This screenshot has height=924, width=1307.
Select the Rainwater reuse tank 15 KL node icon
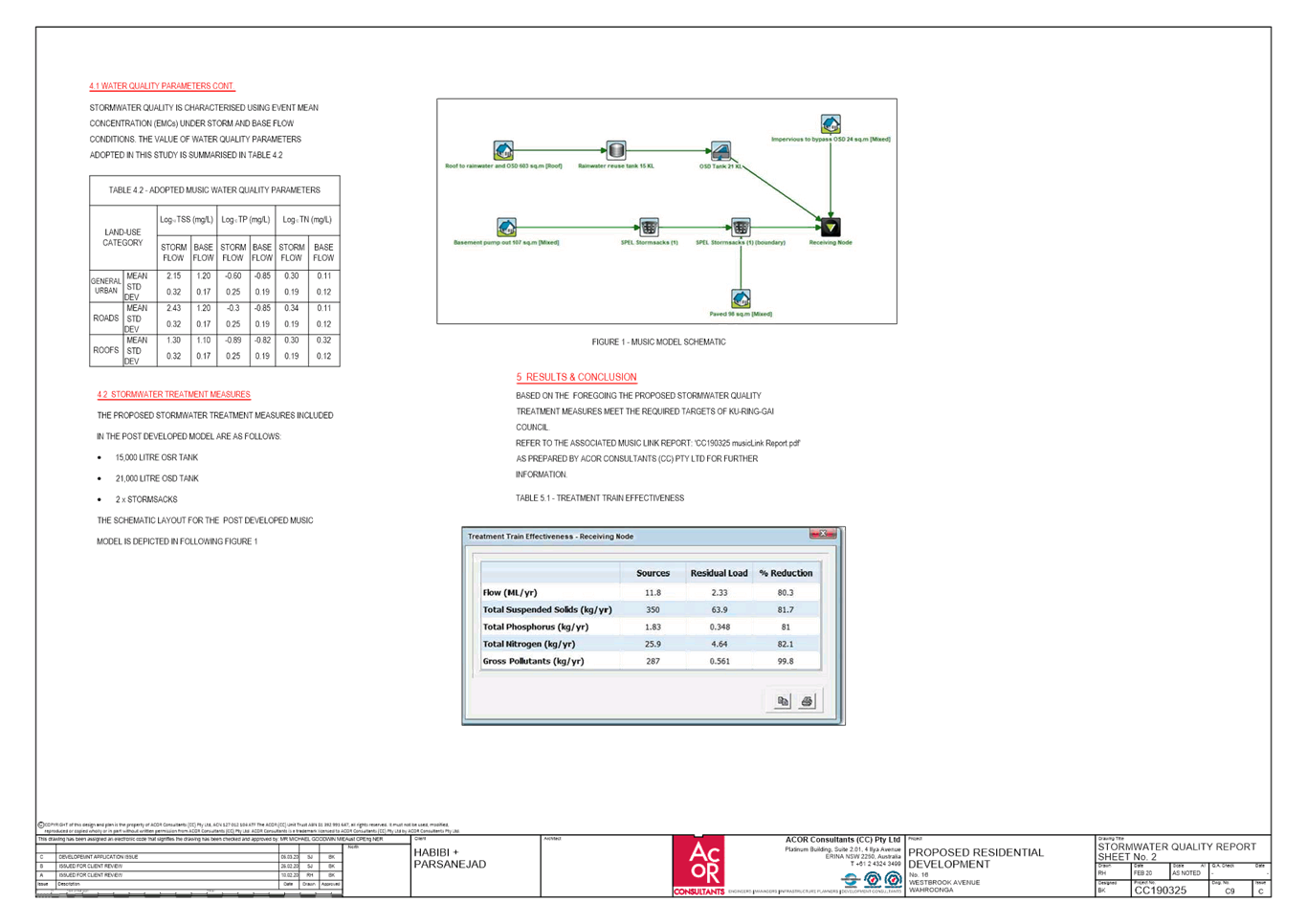point(616,150)
